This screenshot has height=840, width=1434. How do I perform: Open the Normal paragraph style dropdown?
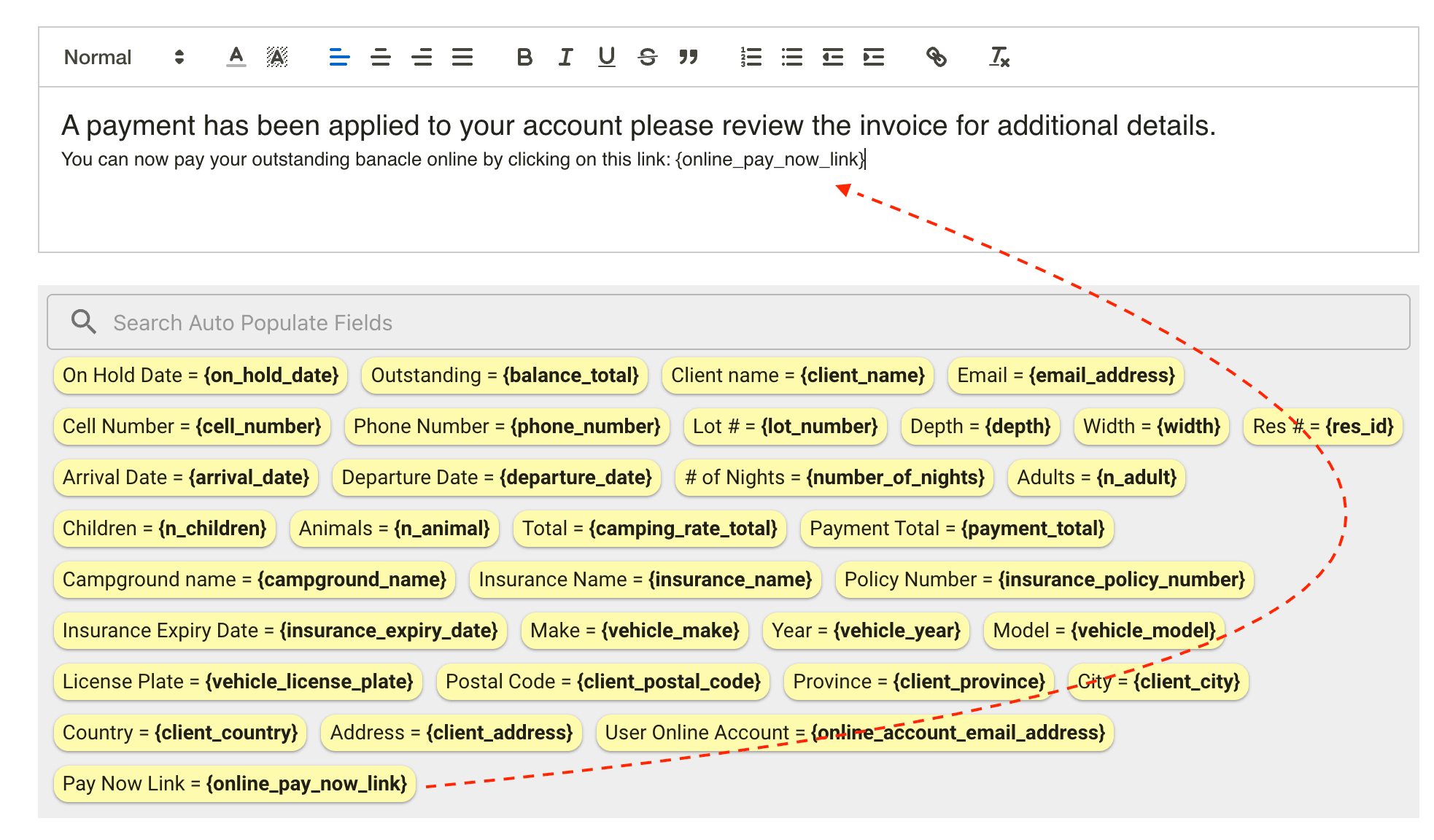124,57
